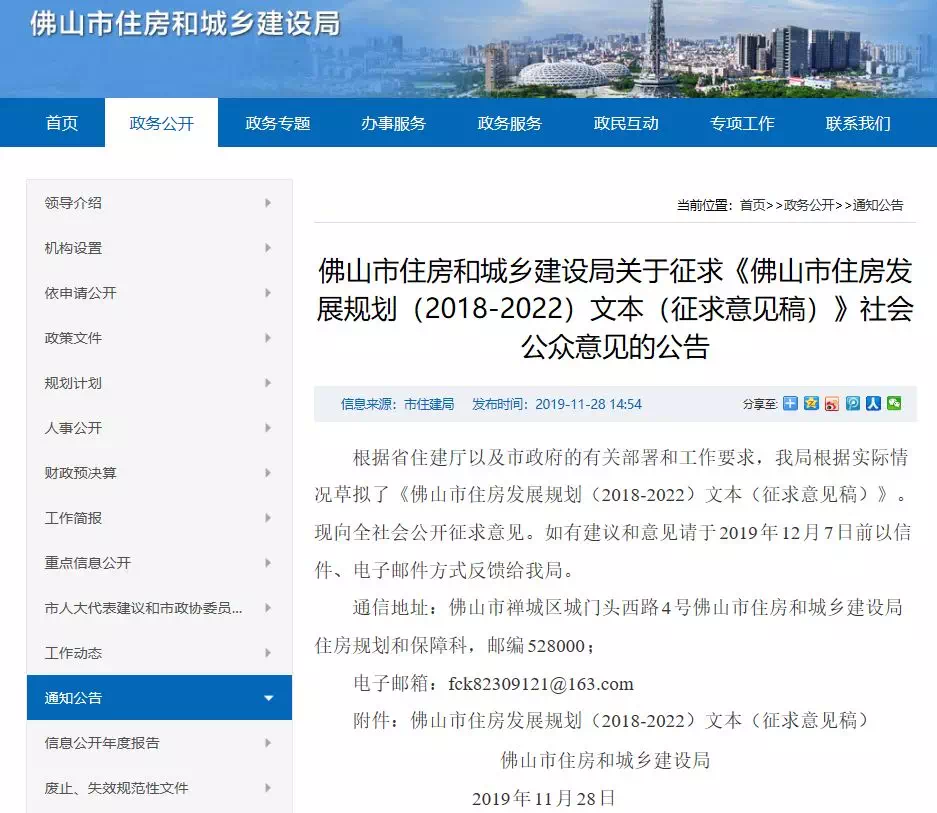Screen dimensions: 937x813
Task: Expand the 规划计划 sidebar arrow
Action: pyautogui.click(x=268, y=383)
